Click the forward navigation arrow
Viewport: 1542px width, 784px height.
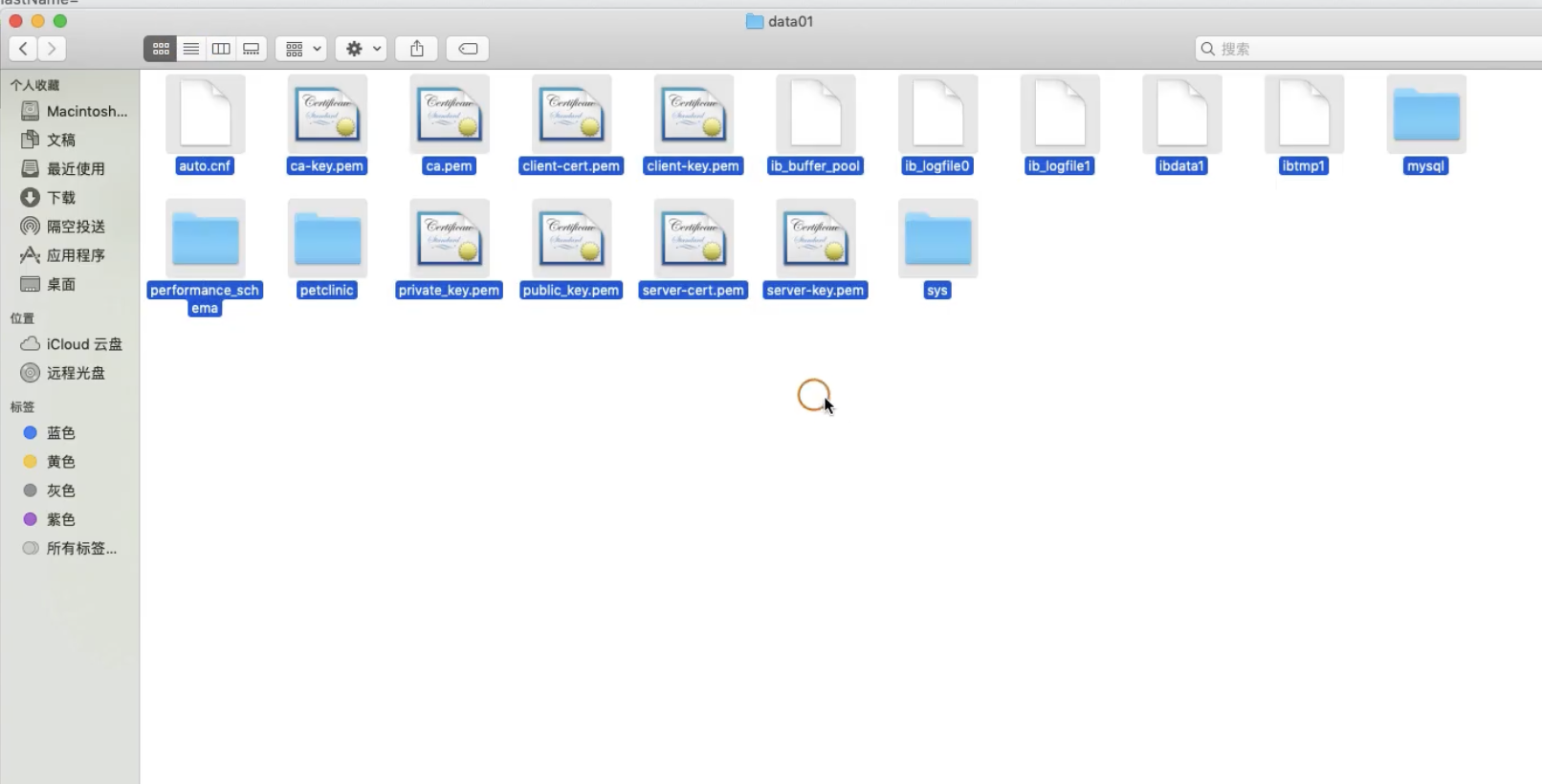[52, 49]
